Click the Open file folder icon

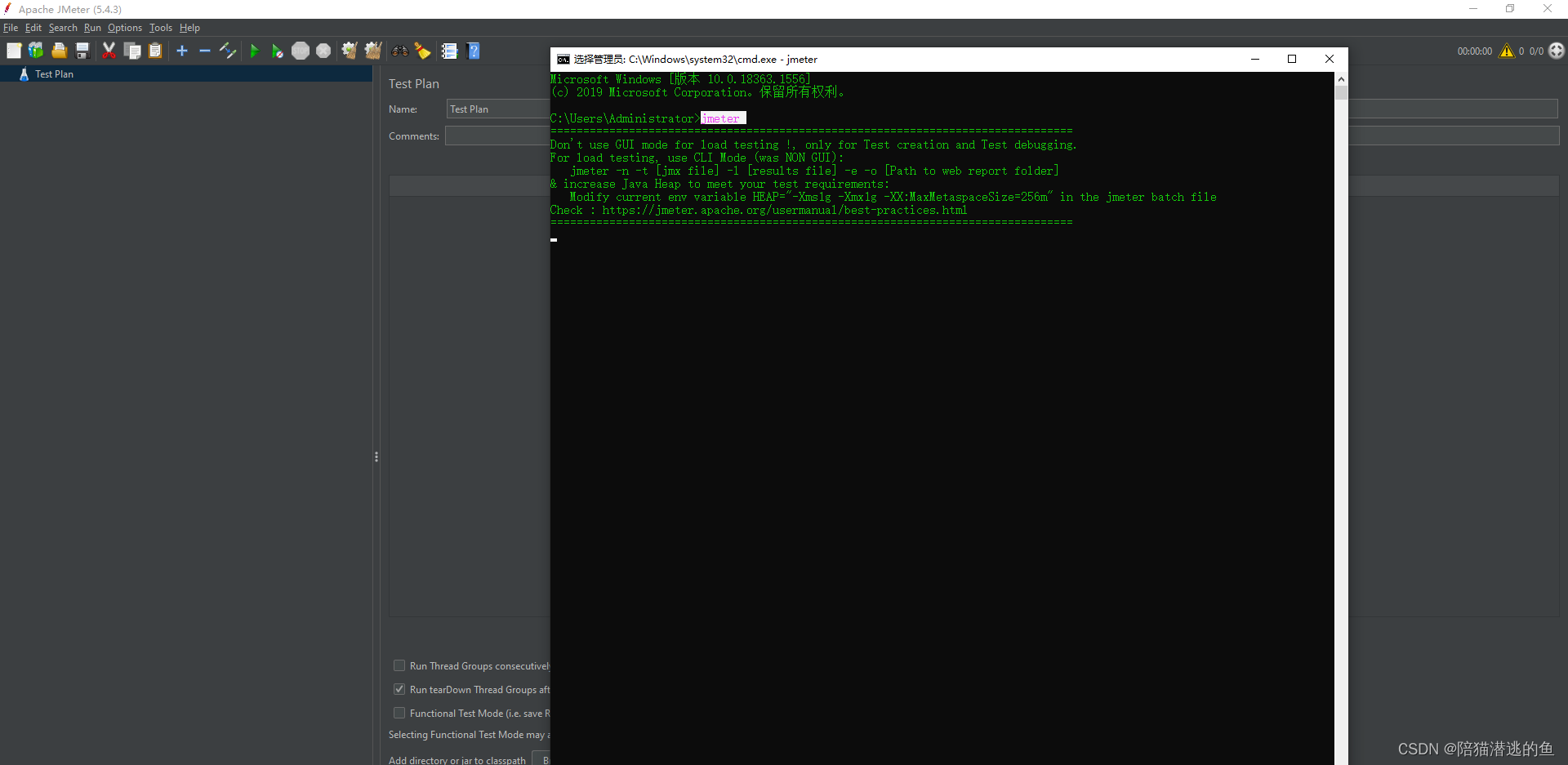tap(59, 51)
